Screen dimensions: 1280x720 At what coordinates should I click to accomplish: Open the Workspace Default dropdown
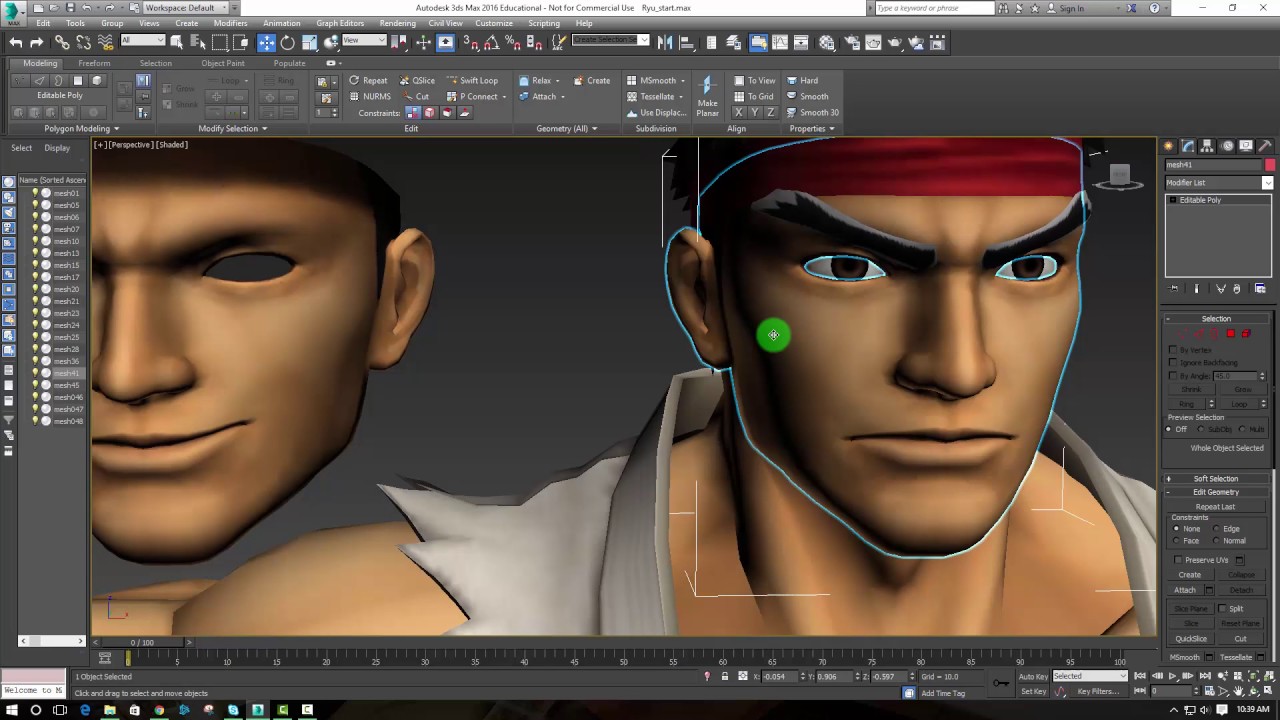pyautogui.click(x=185, y=8)
